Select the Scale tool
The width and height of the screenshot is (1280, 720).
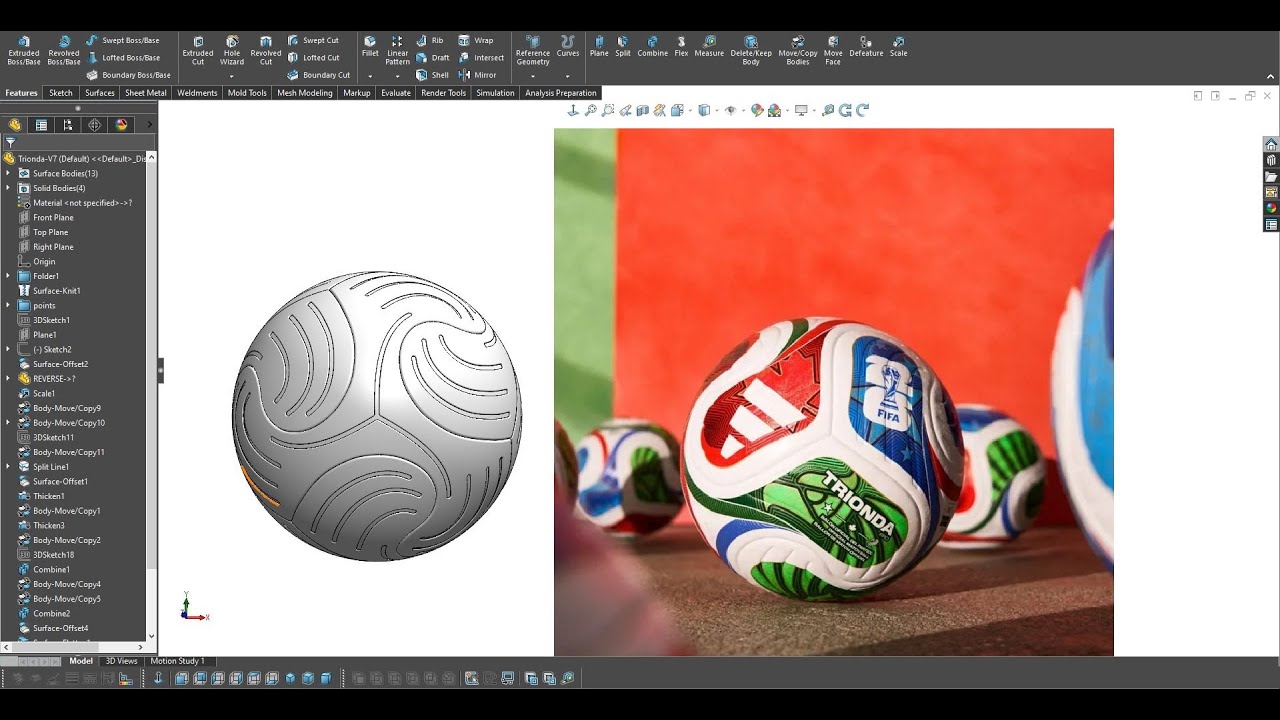coord(899,46)
